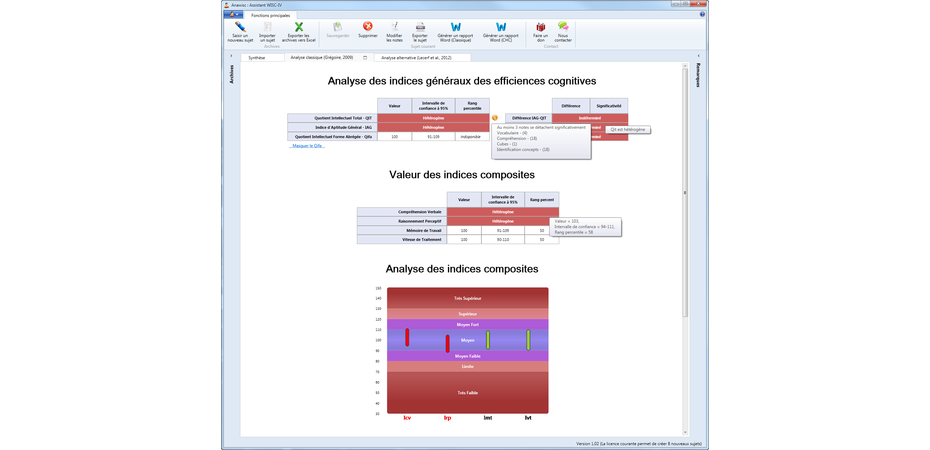Click the orange warning icon beside QIT row
The width and height of the screenshot is (930, 450).
click(494, 118)
